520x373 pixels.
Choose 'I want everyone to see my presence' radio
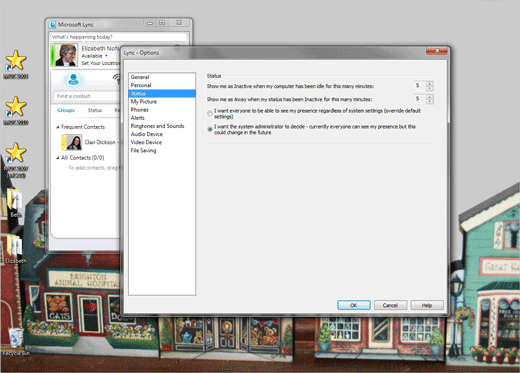click(x=210, y=113)
